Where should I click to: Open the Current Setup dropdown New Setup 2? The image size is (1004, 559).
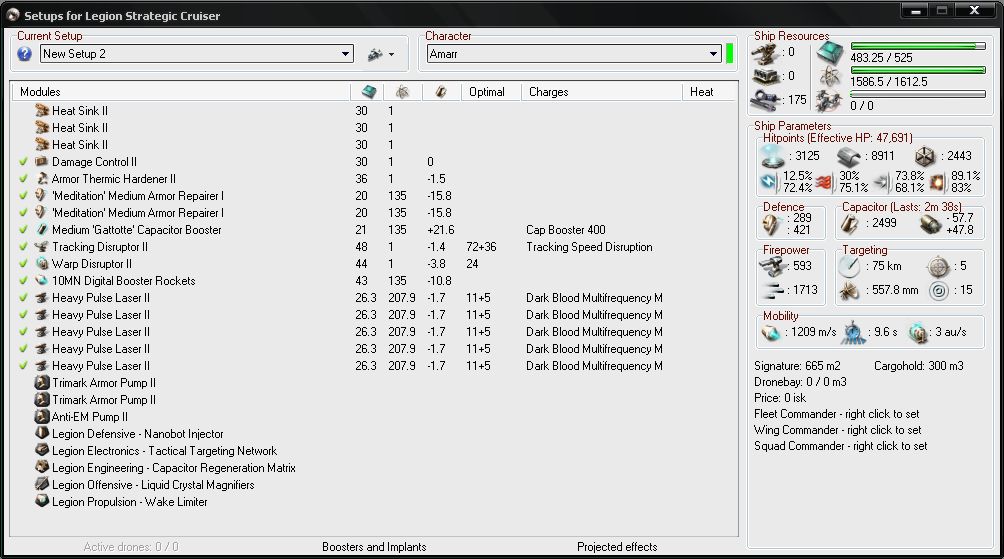[197, 54]
